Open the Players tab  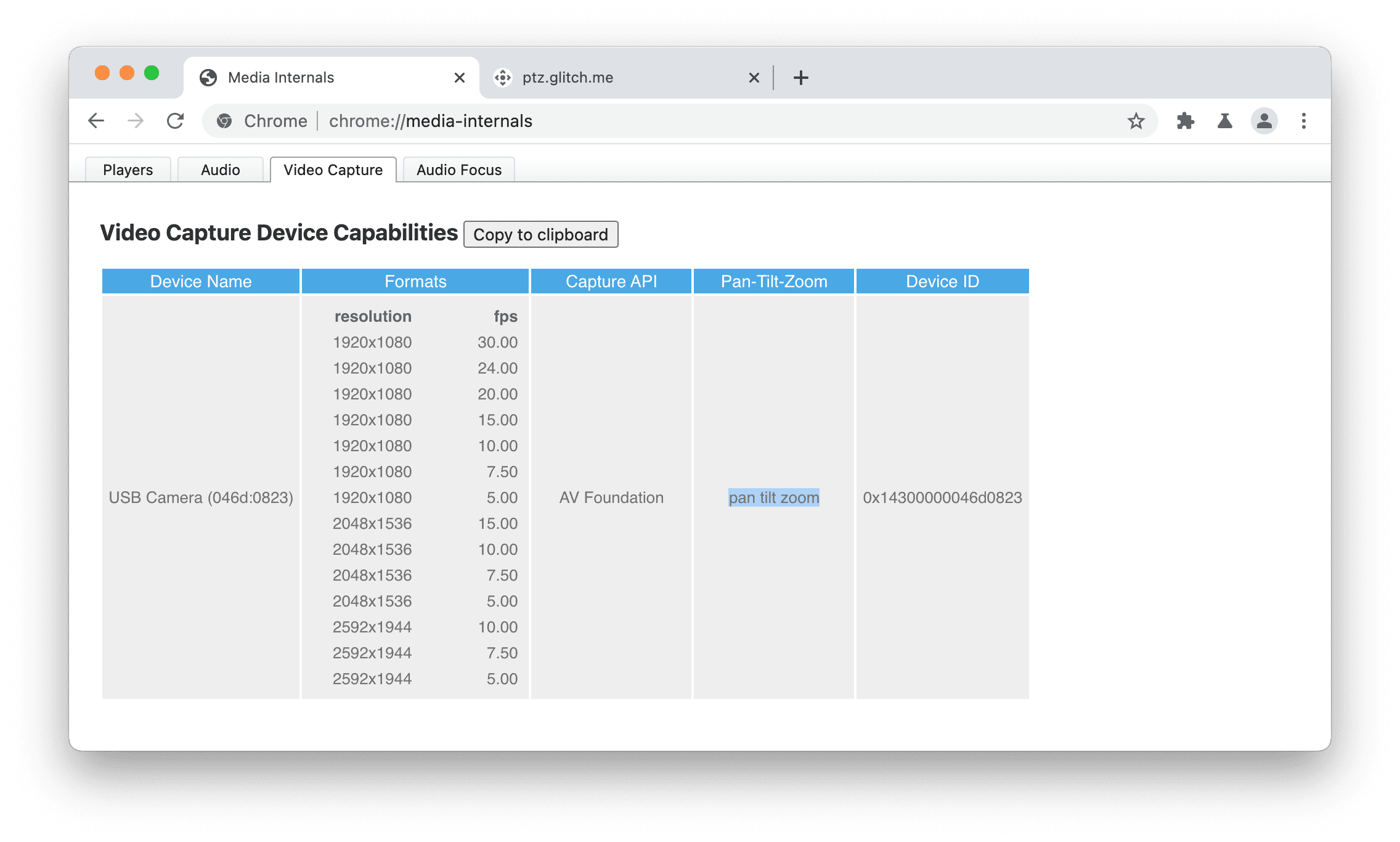127,169
